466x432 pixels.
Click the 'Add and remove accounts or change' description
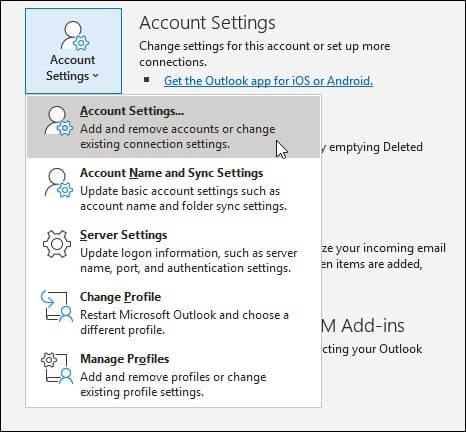pos(178,137)
